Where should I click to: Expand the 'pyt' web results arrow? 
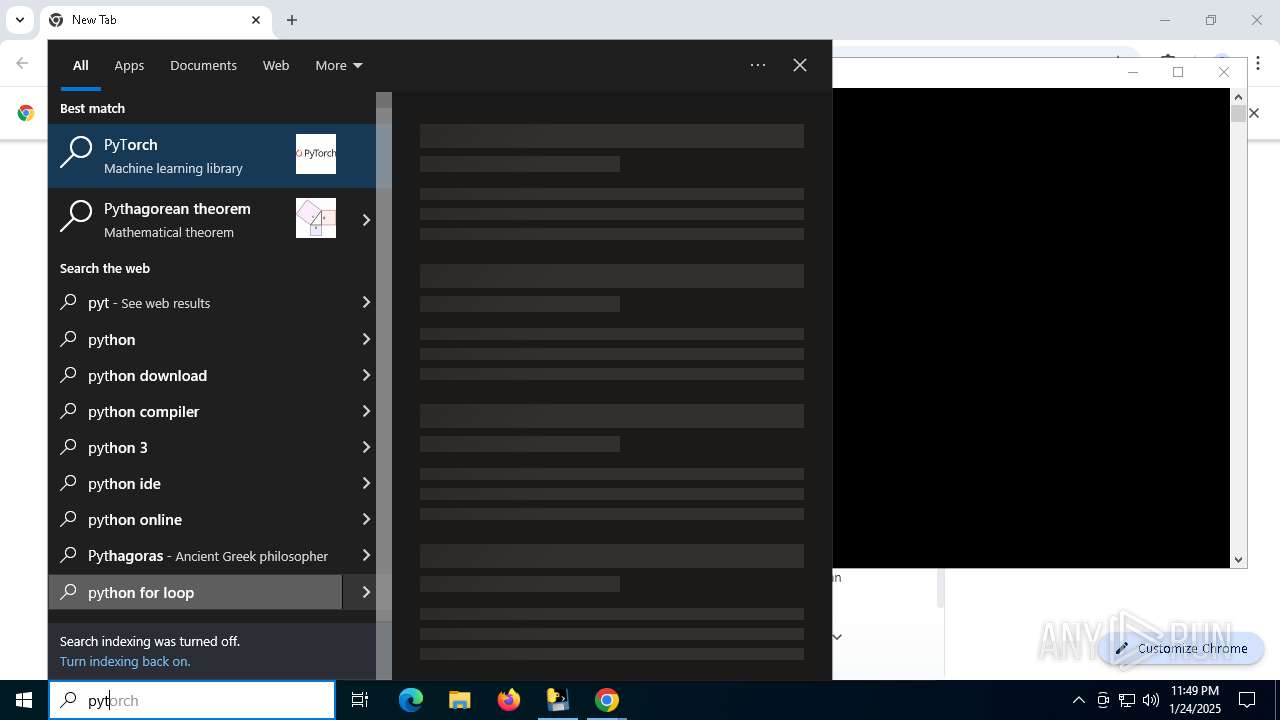(366, 303)
